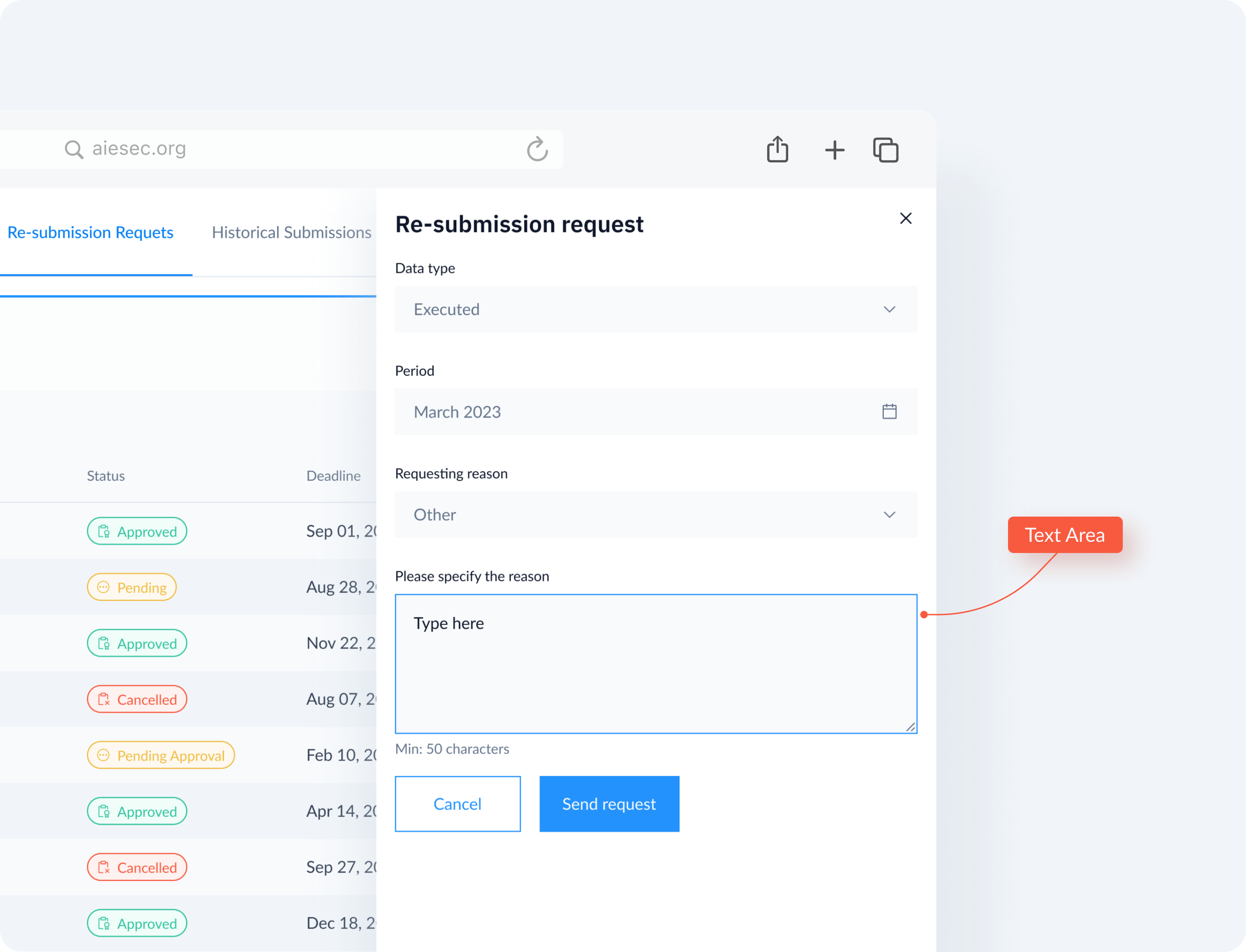Click the Nov 22 deadline cell
1246x952 pixels.
[x=341, y=643]
